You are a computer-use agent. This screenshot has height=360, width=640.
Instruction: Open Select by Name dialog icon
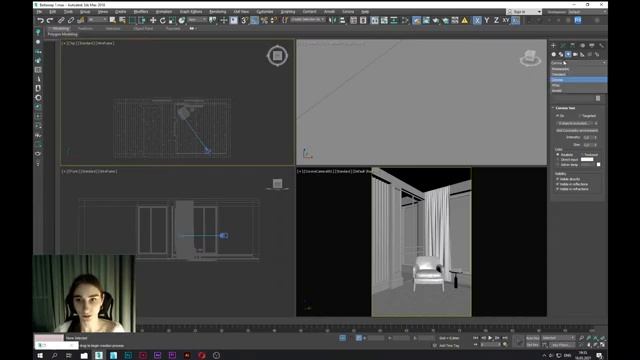pyautogui.click(x=122, y=20)
